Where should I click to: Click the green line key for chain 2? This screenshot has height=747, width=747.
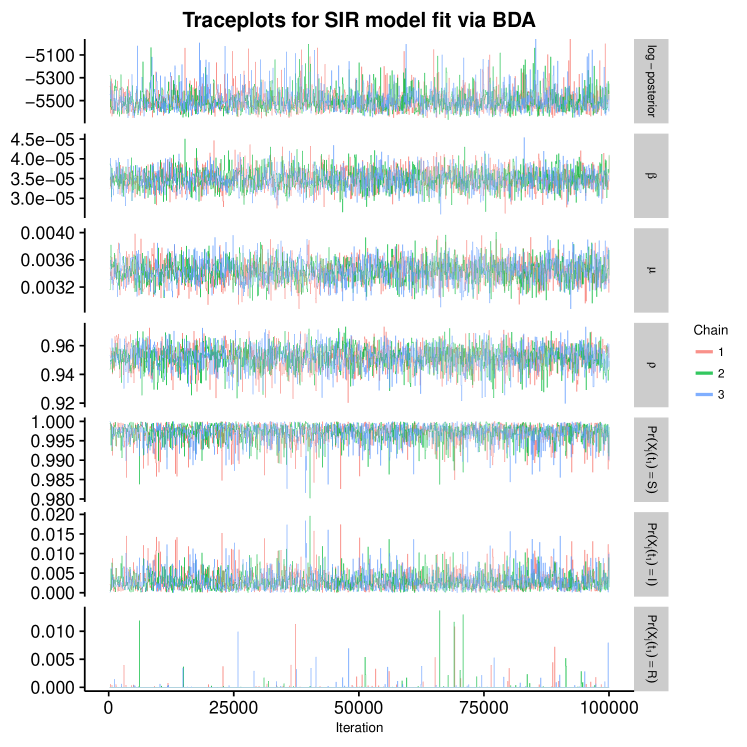704,373
